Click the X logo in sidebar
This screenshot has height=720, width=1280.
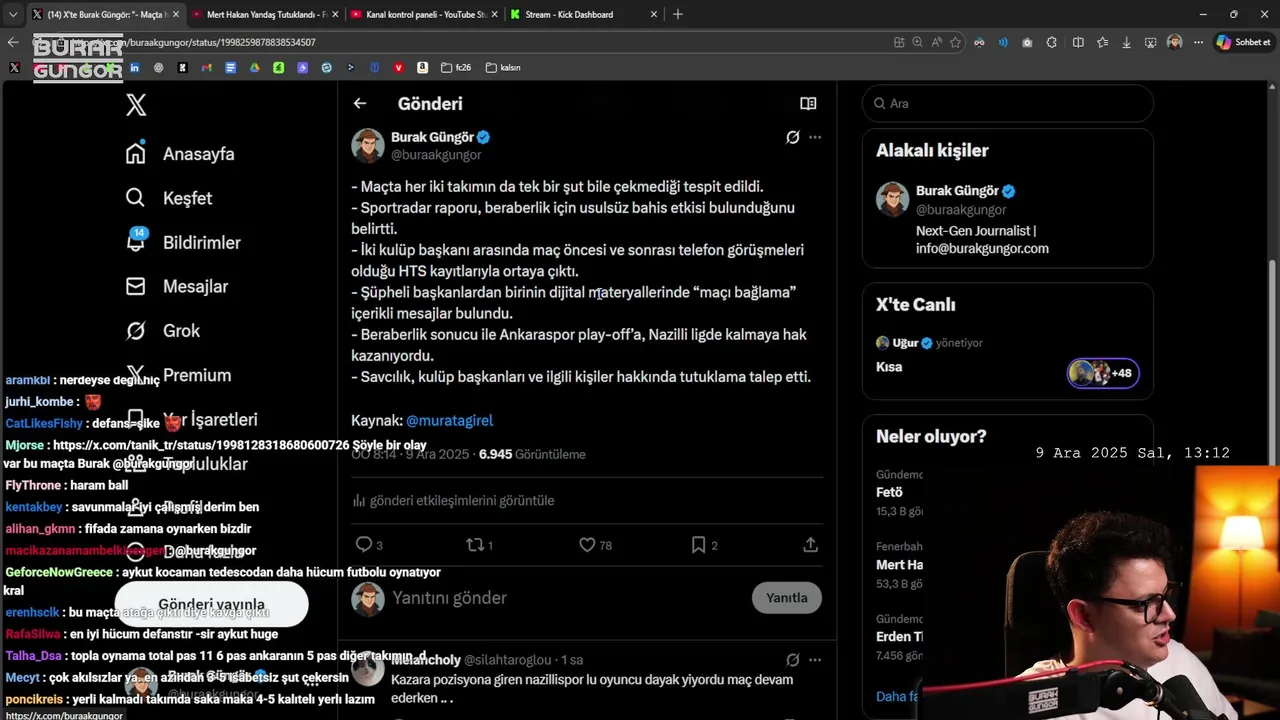pos(136,105)
